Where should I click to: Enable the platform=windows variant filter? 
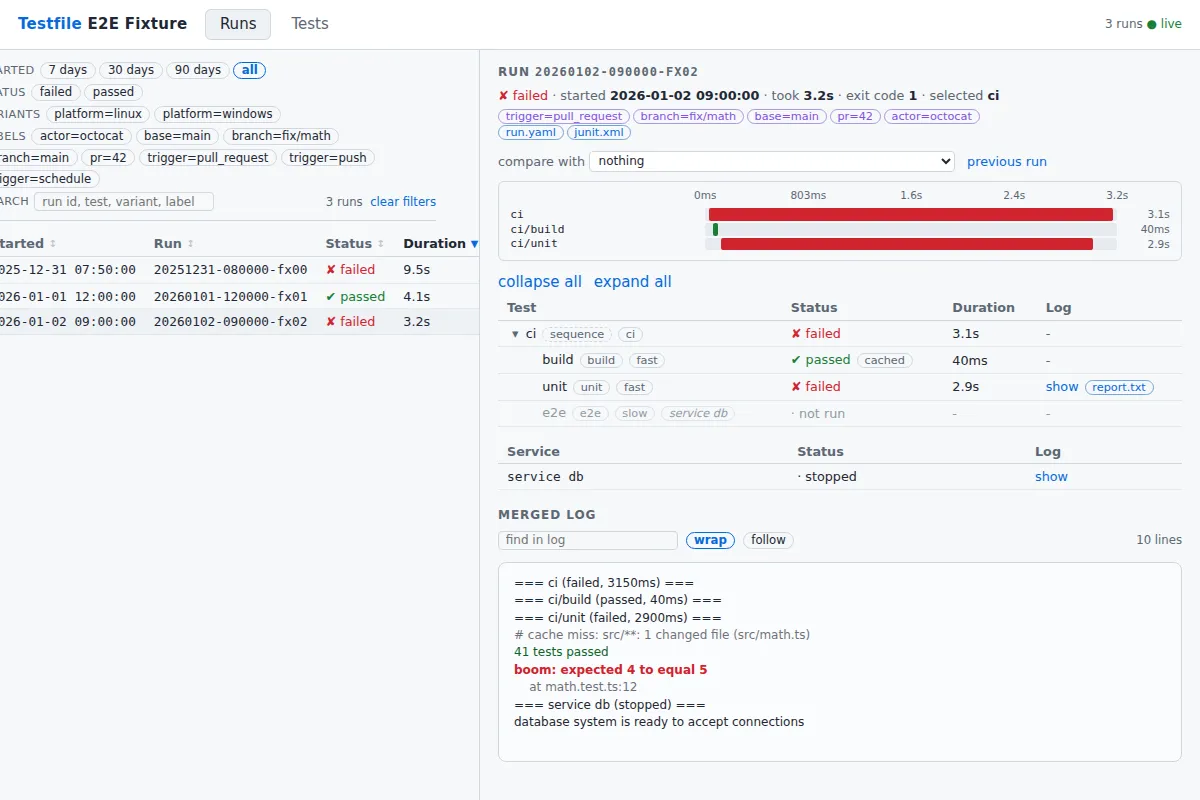pyautogui.click(x=218, y=114)
